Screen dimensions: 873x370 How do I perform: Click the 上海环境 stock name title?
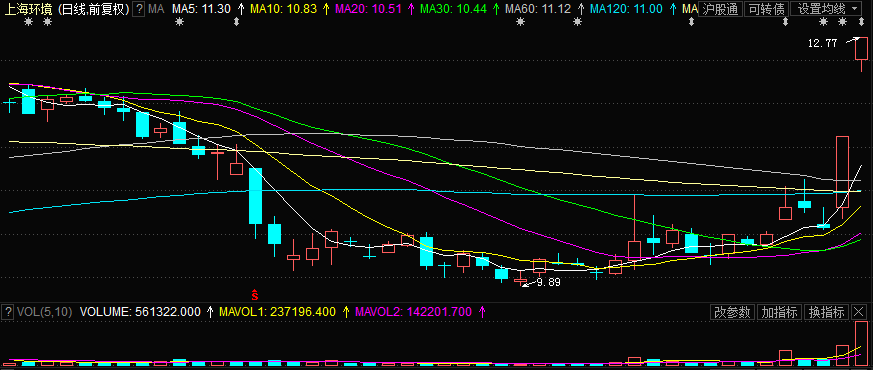[x=28, y=8]
